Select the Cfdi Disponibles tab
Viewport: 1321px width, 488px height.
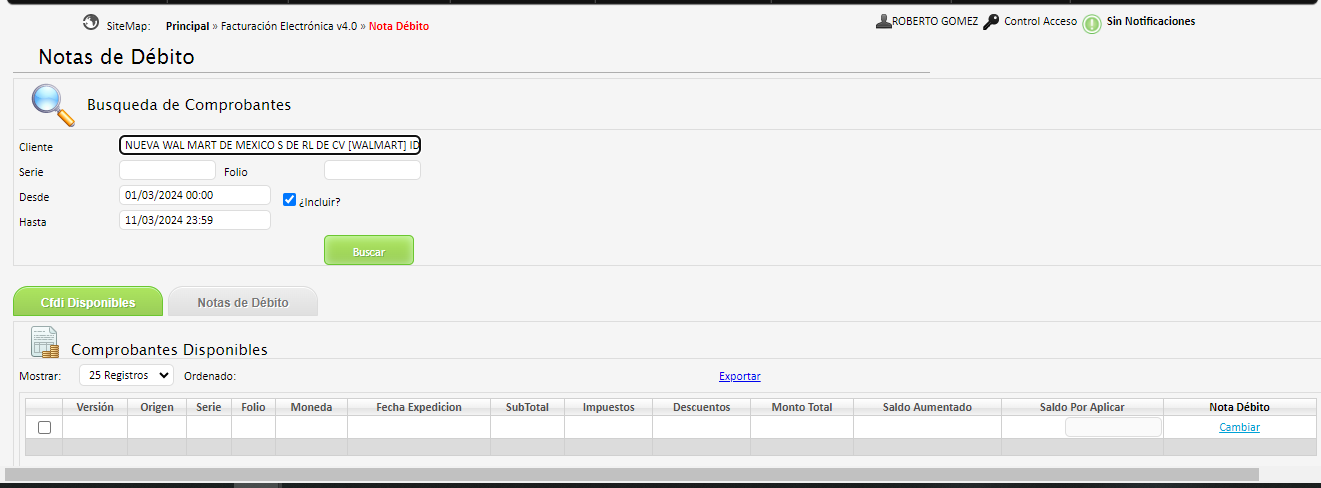click(88, 302)
